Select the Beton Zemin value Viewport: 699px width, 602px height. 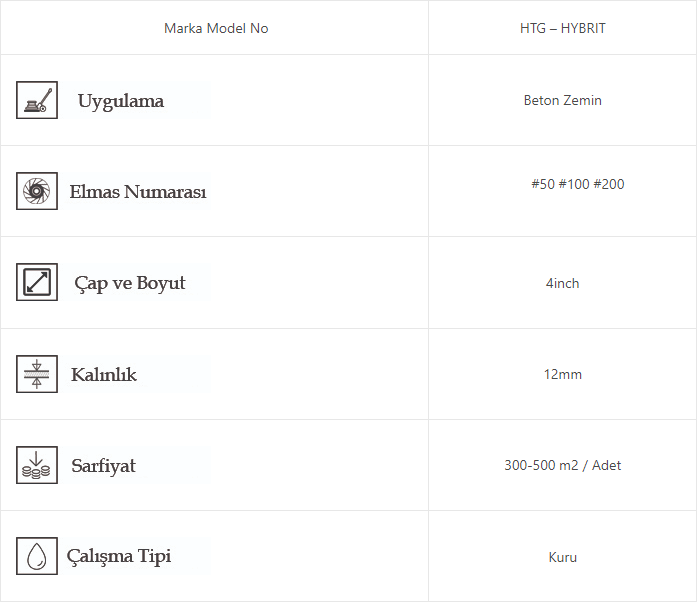[563, 100]
